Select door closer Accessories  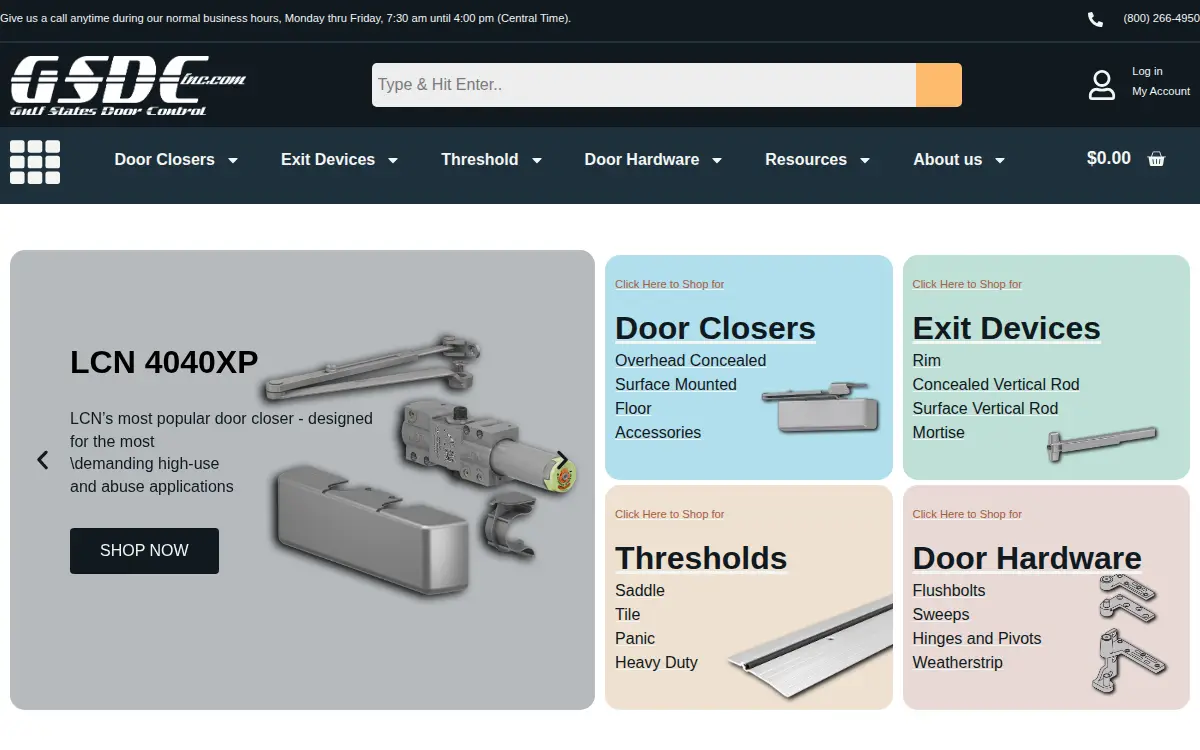[658, 432]
